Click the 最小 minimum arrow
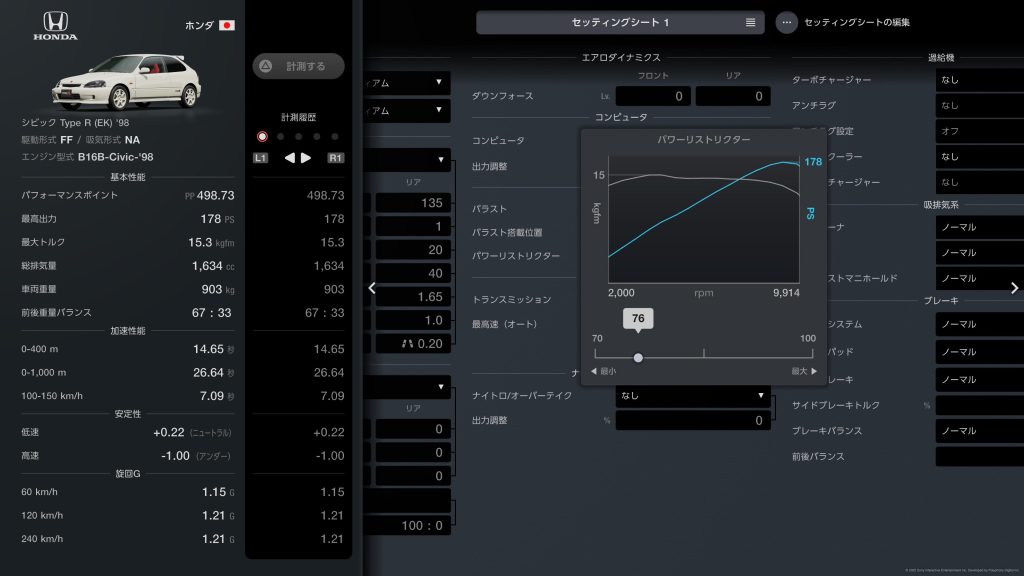 click(603, 371)
